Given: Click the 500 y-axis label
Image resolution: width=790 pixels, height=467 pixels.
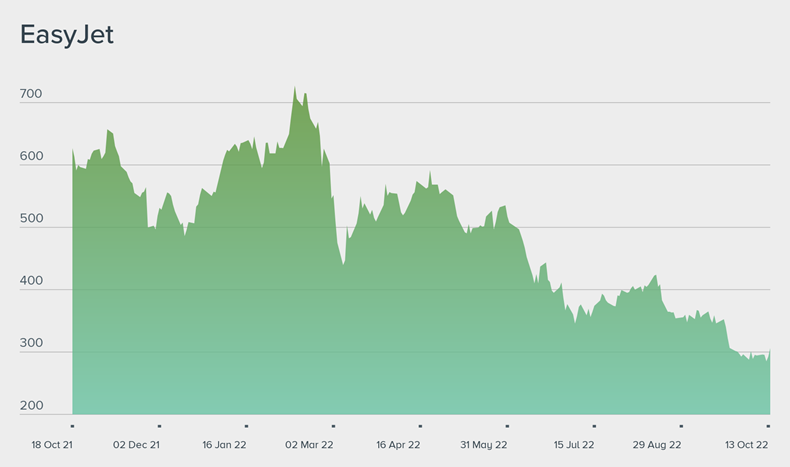Looking at the screenshot, I should [31, 219].
